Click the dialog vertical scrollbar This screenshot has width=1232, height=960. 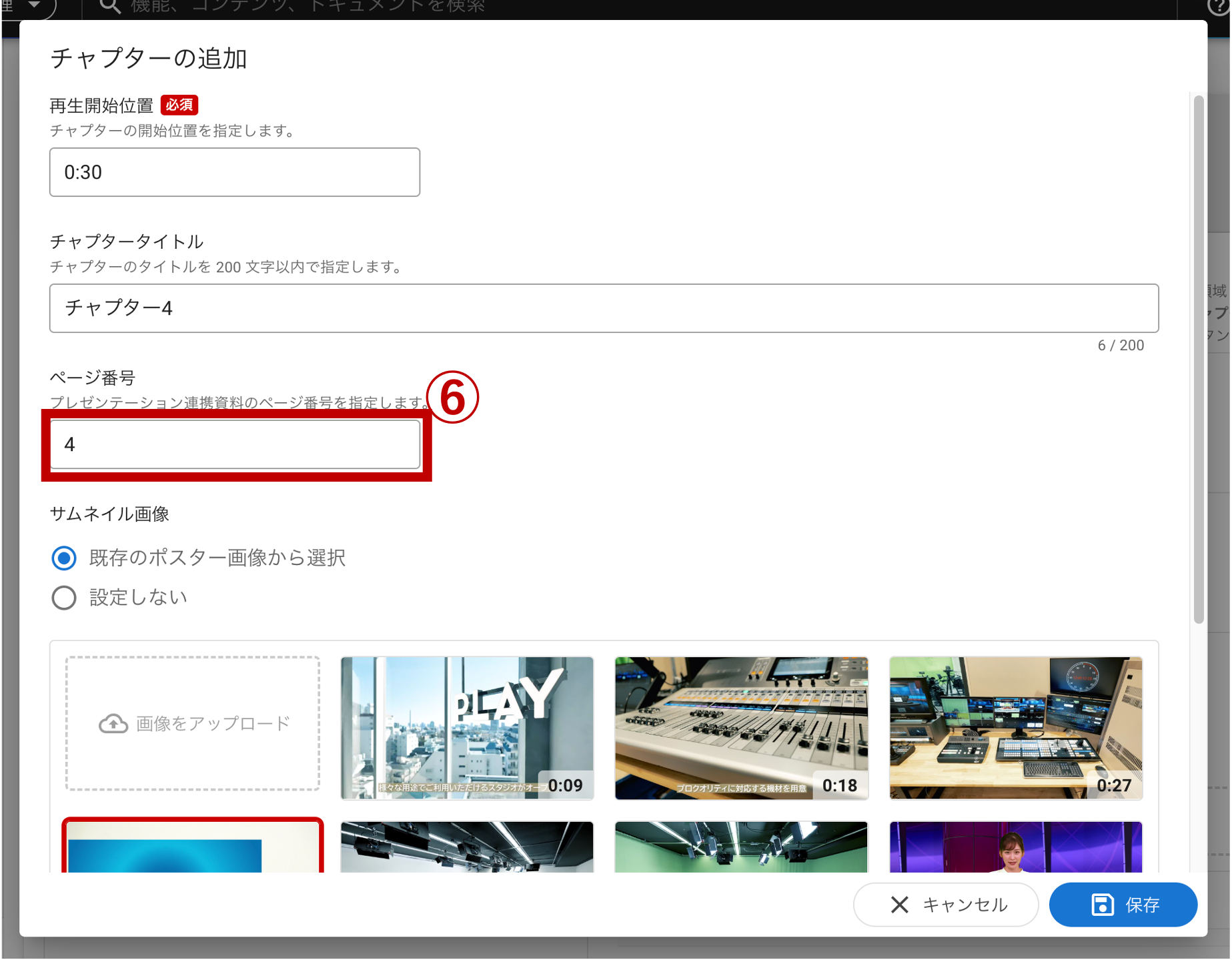(1199, 360)
